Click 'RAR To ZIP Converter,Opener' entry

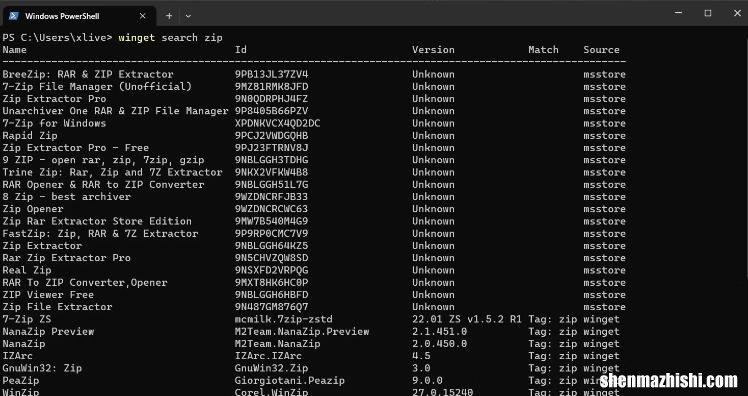84,282
